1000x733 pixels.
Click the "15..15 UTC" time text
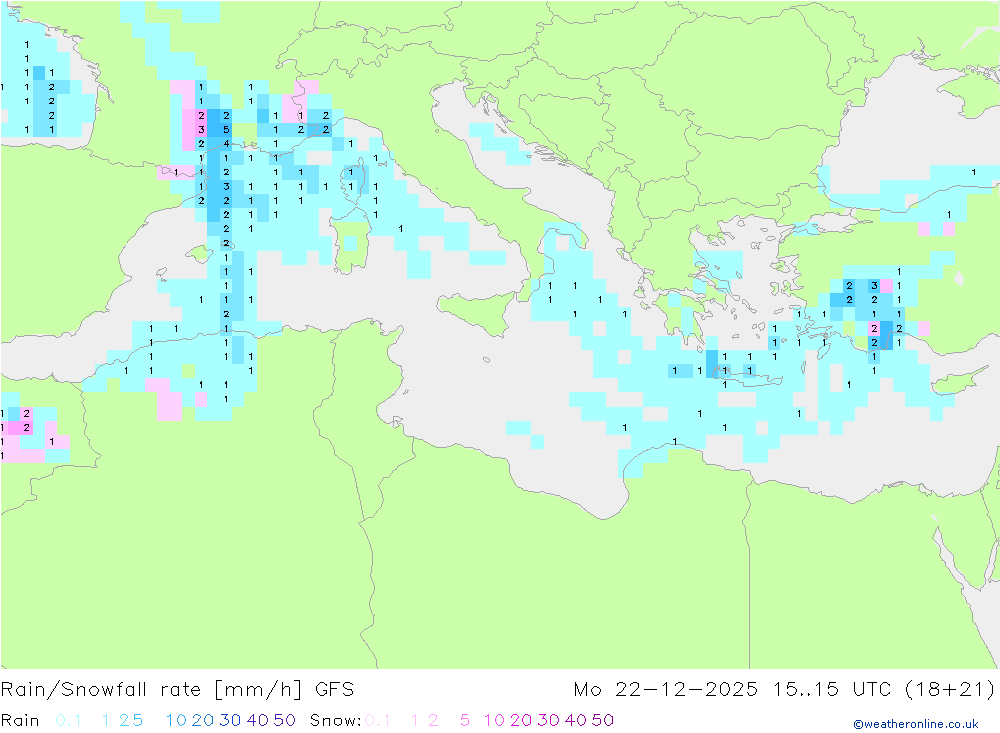[x=832, y=690]
